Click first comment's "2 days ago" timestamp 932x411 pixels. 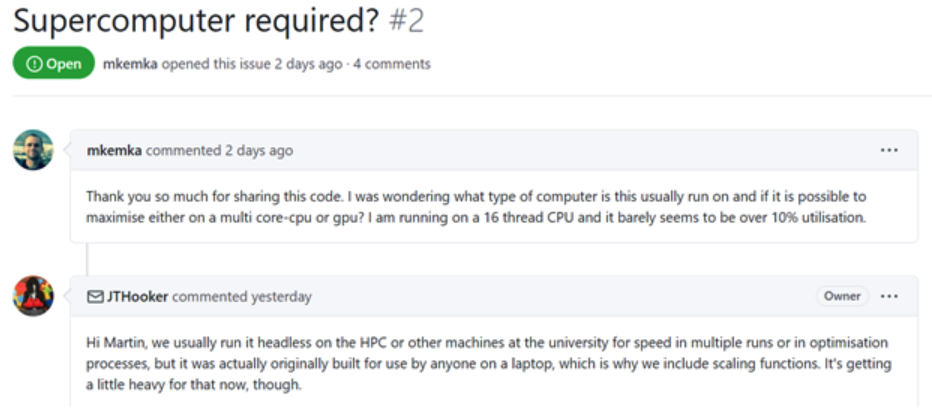click(258, 151)
